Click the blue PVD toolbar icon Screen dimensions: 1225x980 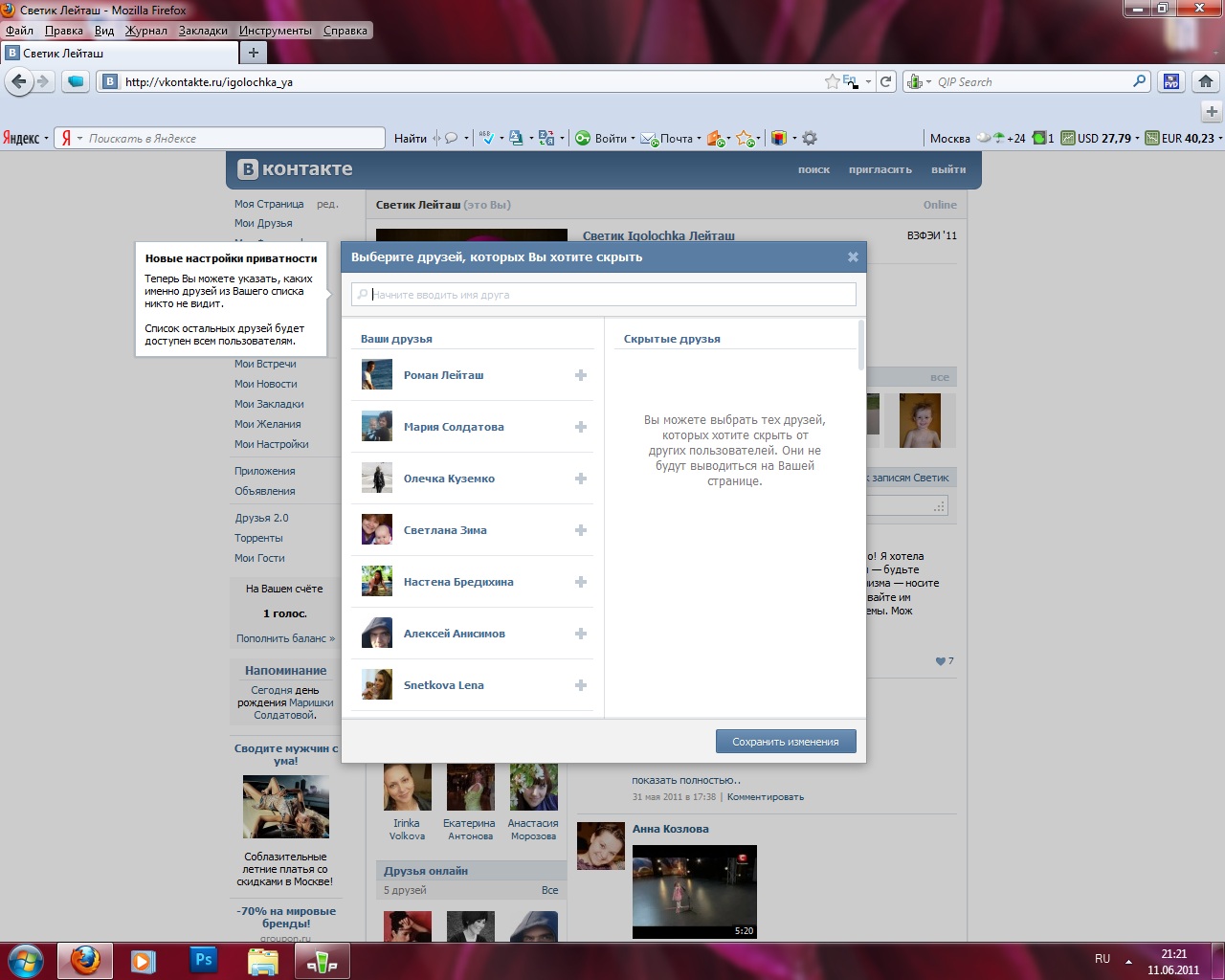tap(1171, 81)
